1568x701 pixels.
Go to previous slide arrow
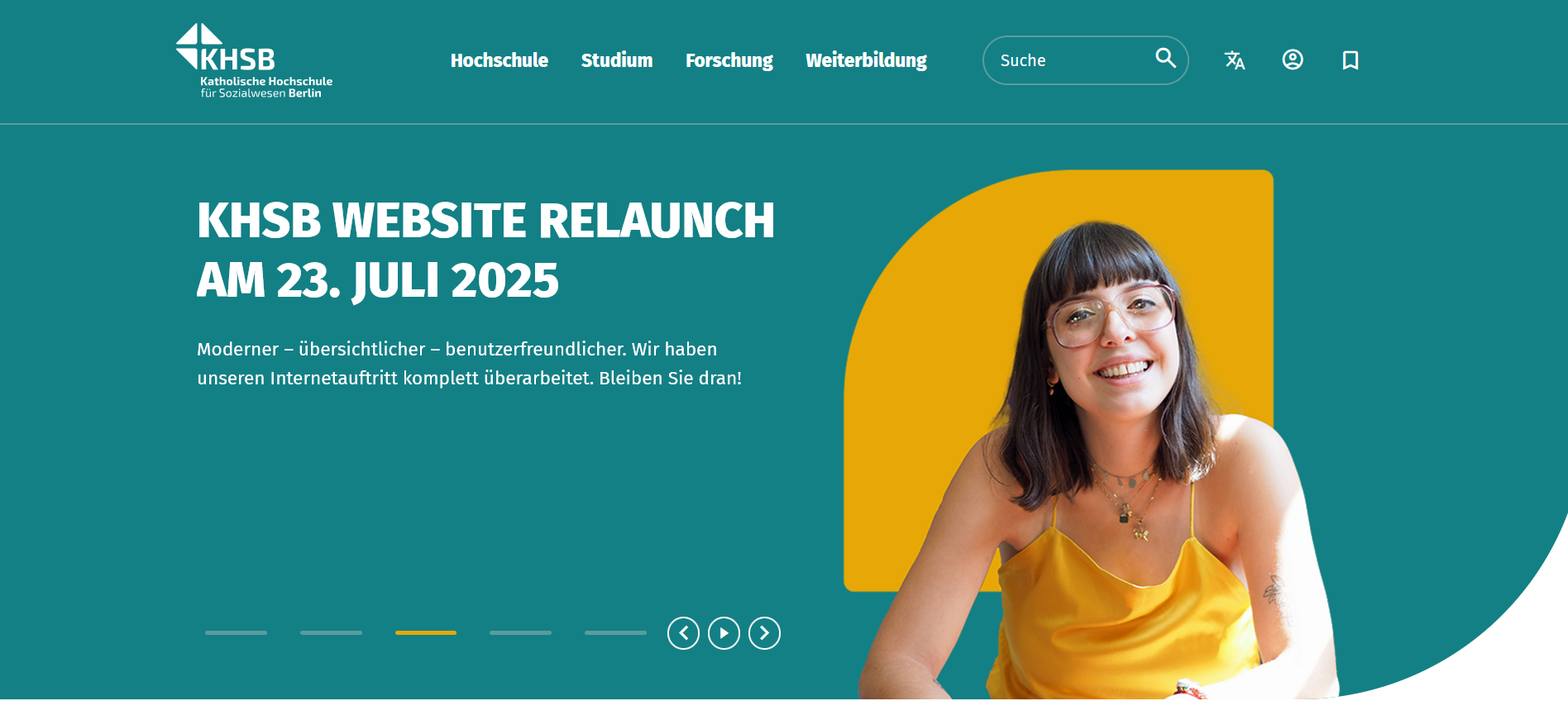point(683,633)
